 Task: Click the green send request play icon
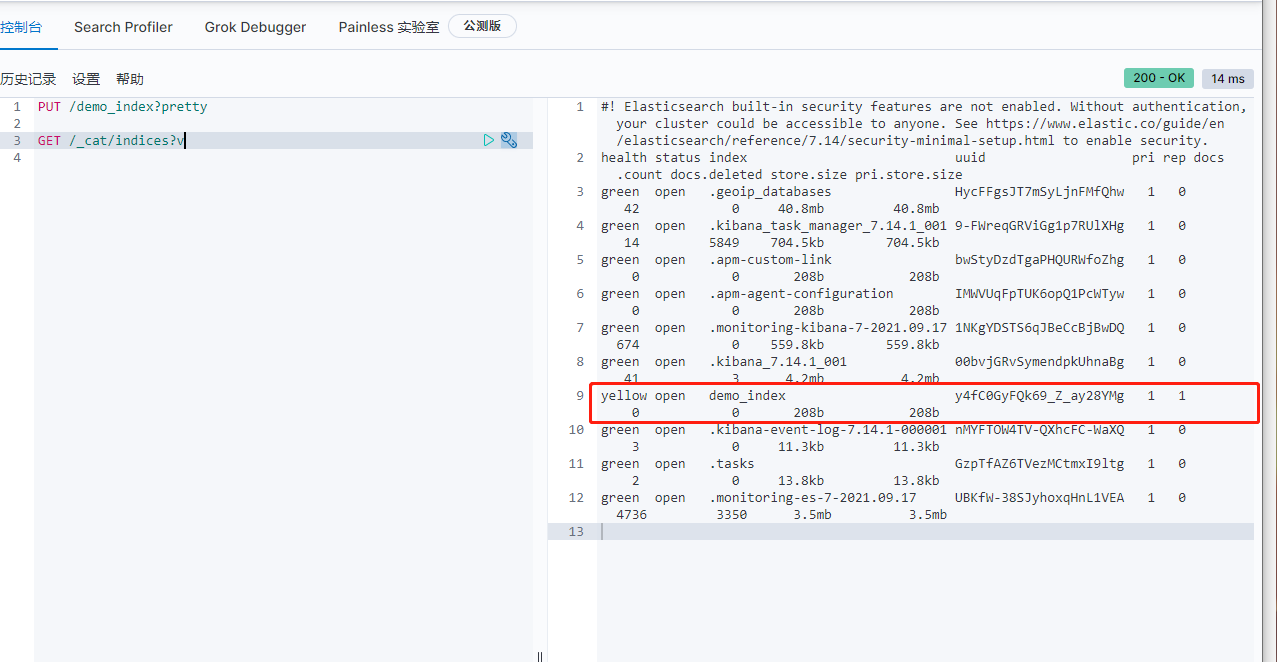tap(489, 140)
